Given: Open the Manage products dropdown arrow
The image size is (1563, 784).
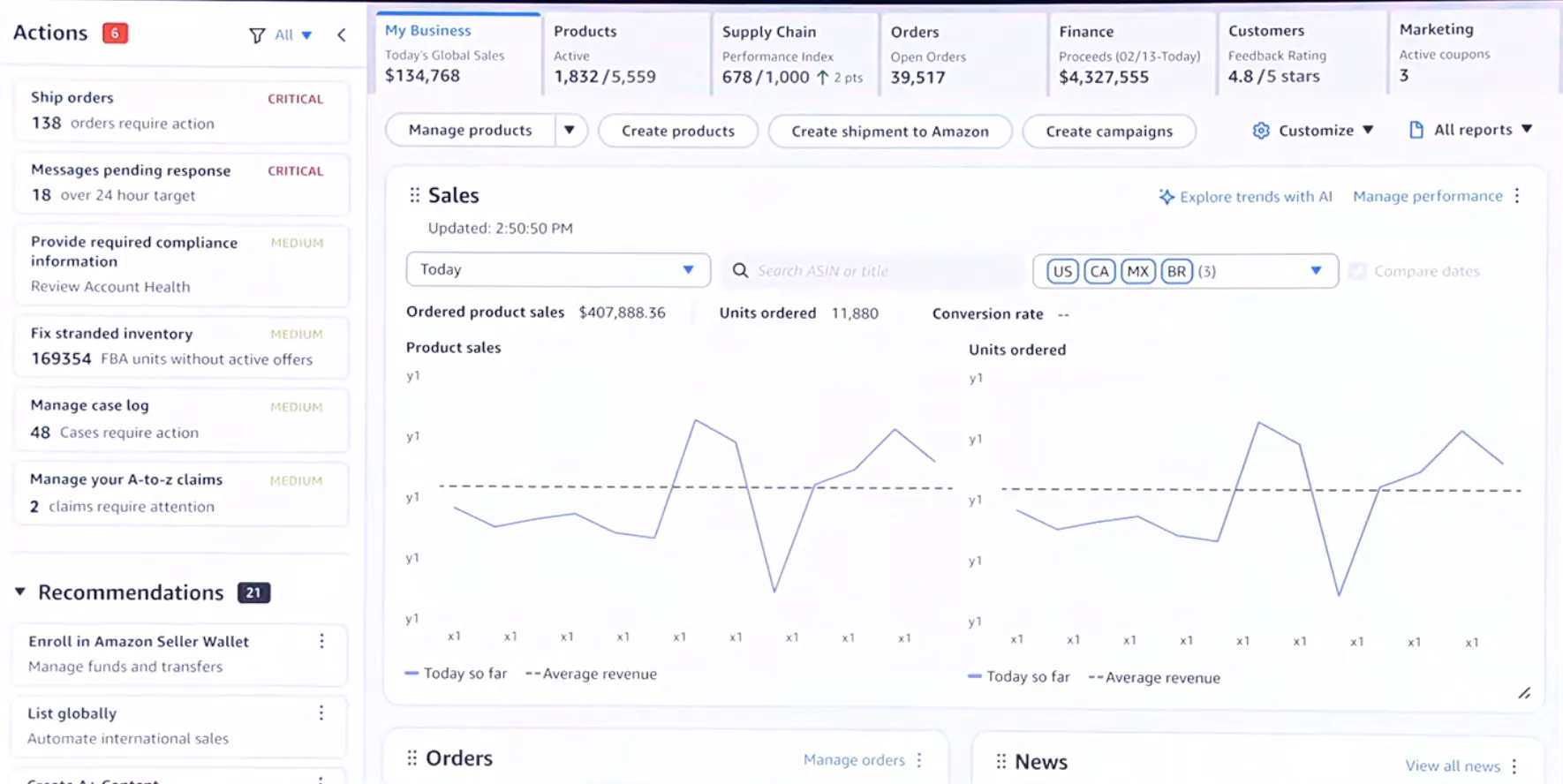Looking at the screenshot, I should (570, 131).
